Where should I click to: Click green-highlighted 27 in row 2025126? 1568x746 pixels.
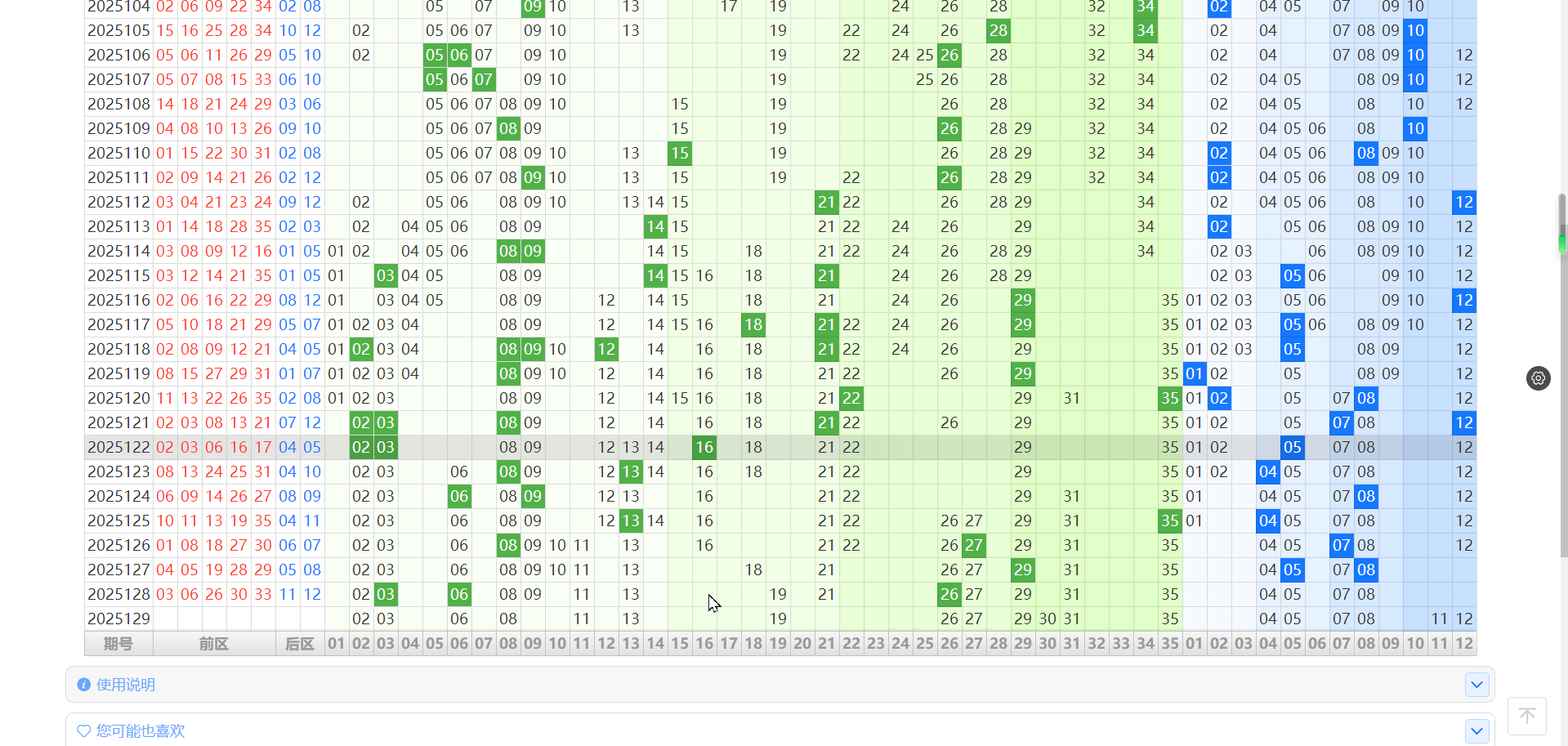974,545
